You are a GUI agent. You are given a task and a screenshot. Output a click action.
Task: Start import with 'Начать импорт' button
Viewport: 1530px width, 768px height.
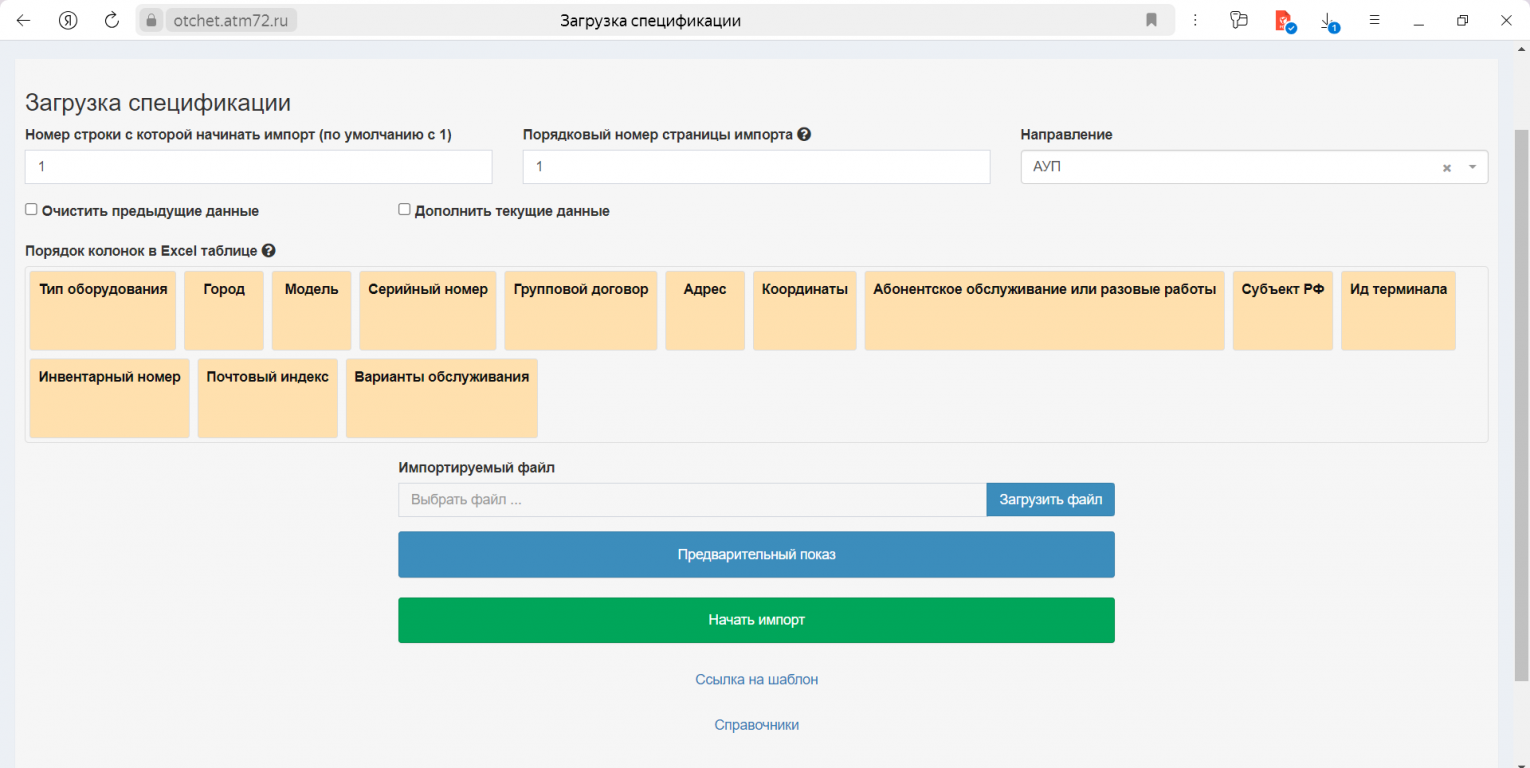pyautogui.click(x=756, y=620)
